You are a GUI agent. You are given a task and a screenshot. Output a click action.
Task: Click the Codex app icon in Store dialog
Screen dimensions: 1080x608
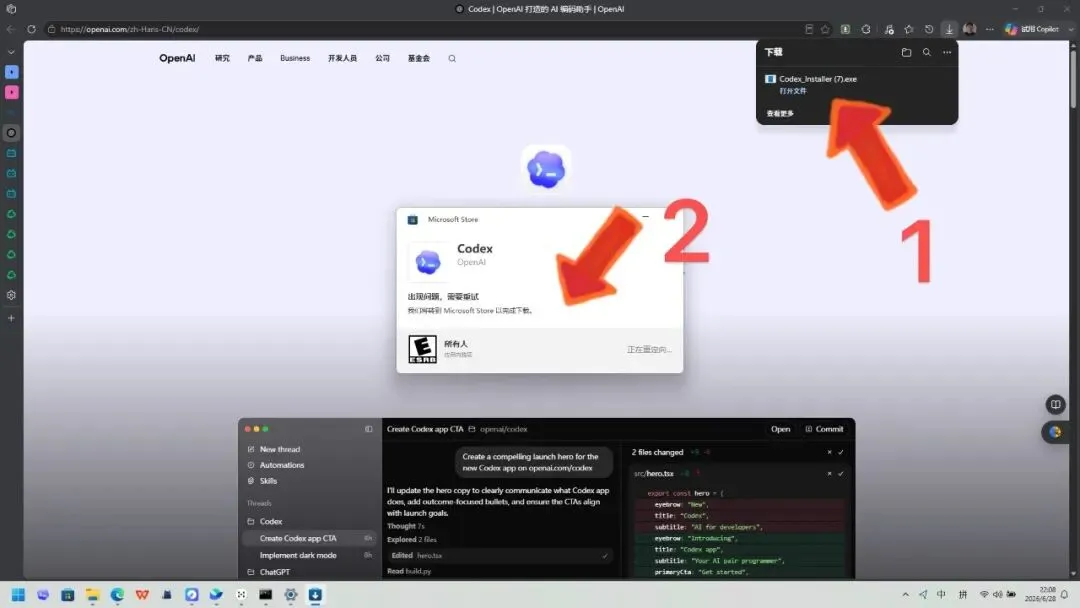click(x=428, y=262)
